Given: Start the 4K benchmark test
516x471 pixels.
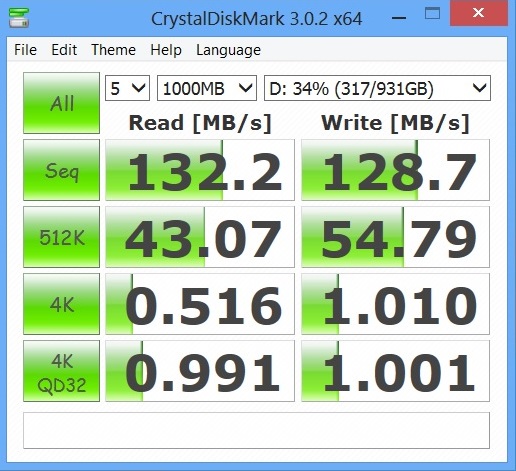Looking at the screenshot, I should pos(61,304).
